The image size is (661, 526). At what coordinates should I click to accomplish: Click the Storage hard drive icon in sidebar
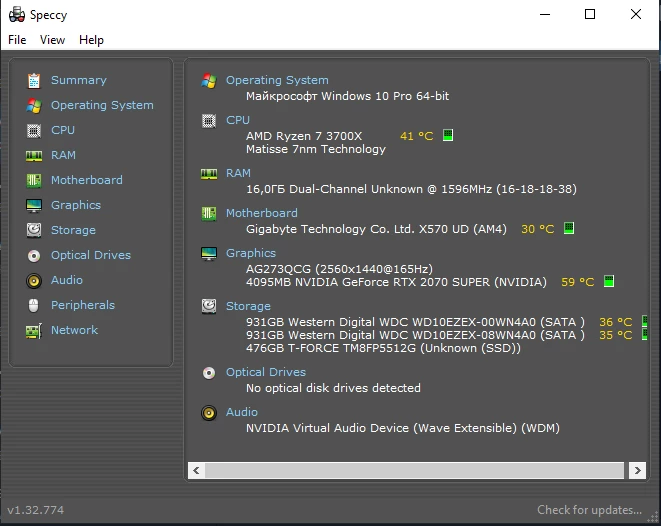pyautogui.click(x=34, y=231)
